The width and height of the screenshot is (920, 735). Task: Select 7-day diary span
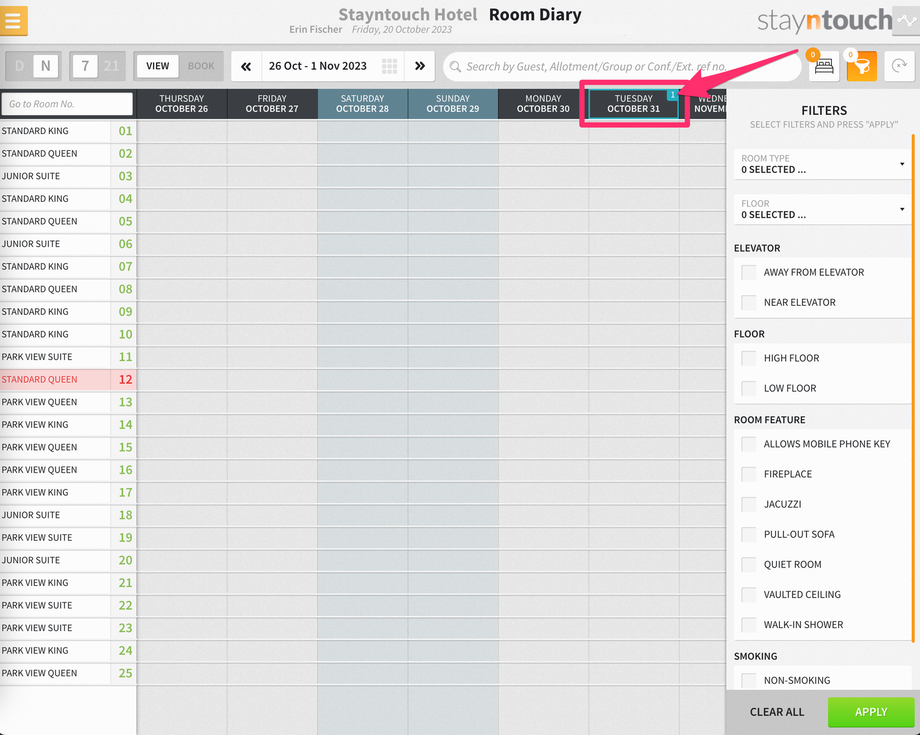click(85, 66)
